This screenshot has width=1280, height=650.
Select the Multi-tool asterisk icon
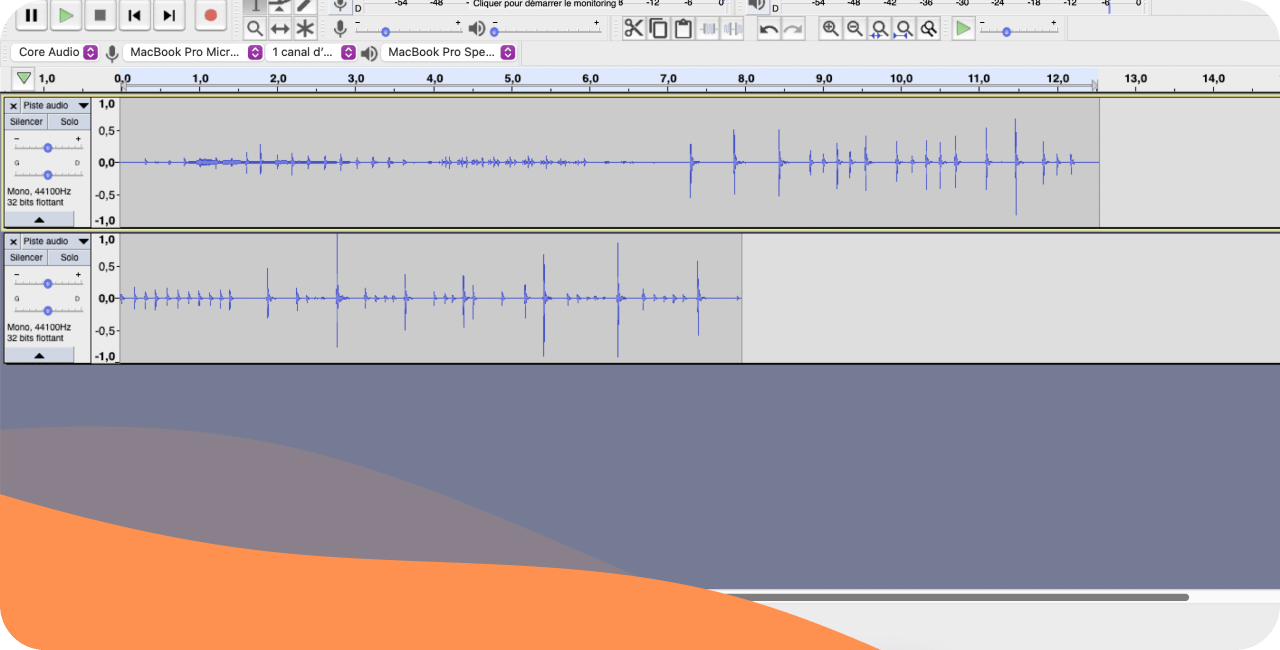click(x=305, y=28)
